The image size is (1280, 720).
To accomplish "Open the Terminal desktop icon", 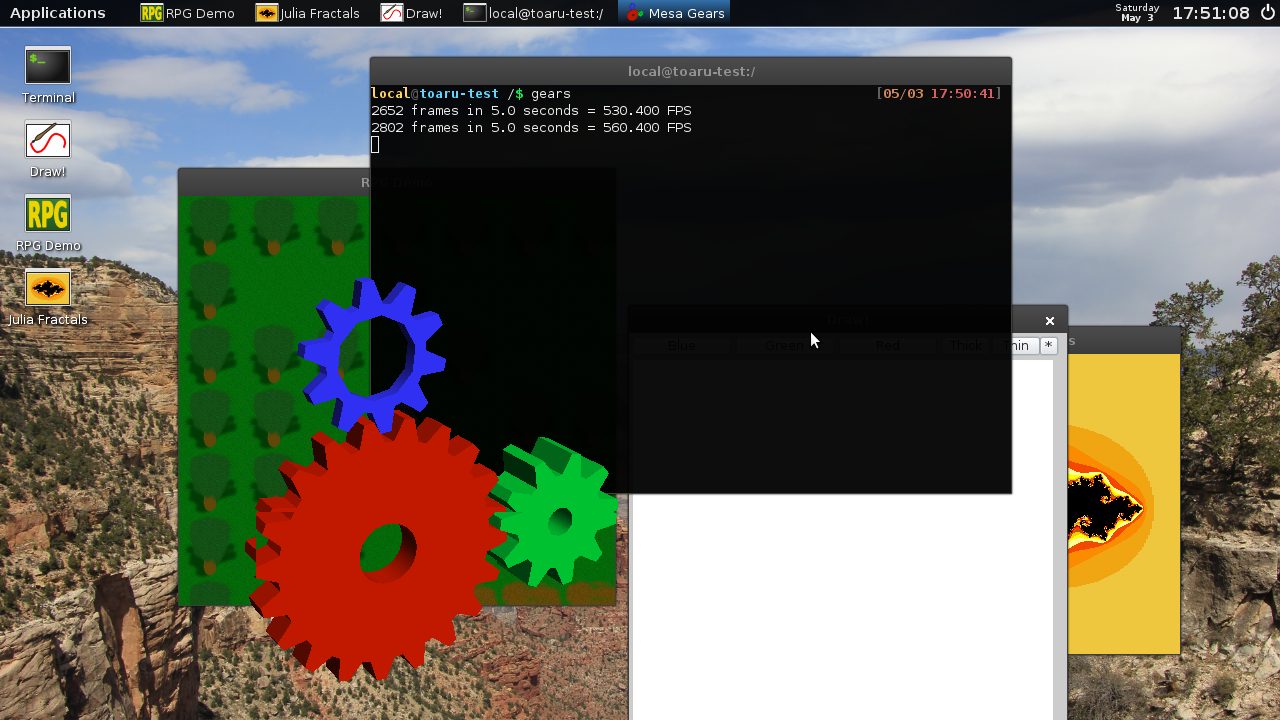I will [x=48, y=75].
